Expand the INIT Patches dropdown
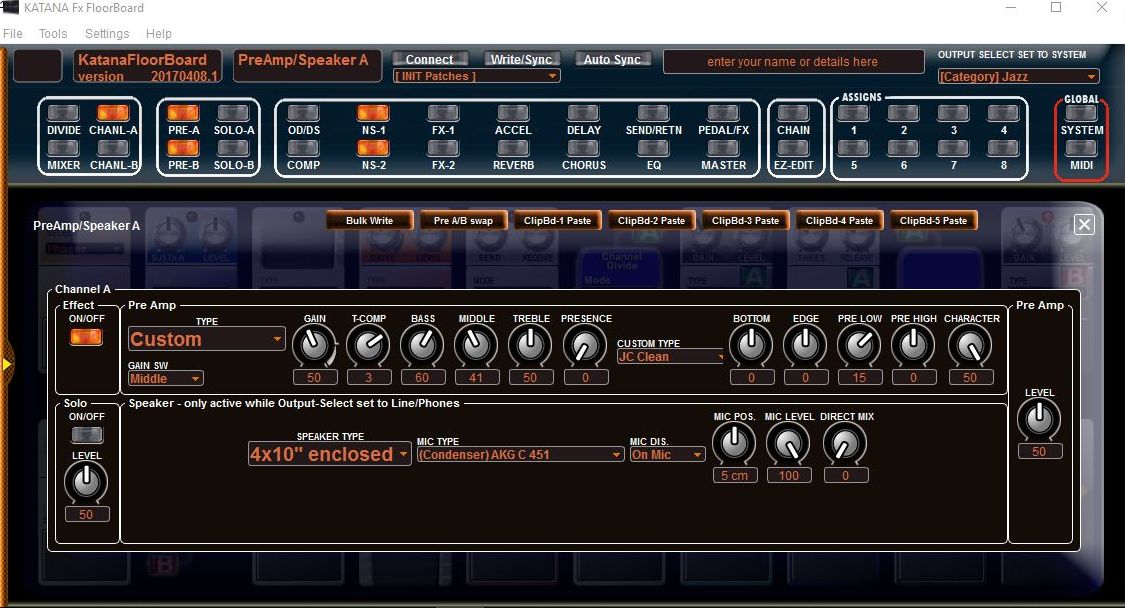This screenshot has height=608, width=1125. (x=476, y=76)
